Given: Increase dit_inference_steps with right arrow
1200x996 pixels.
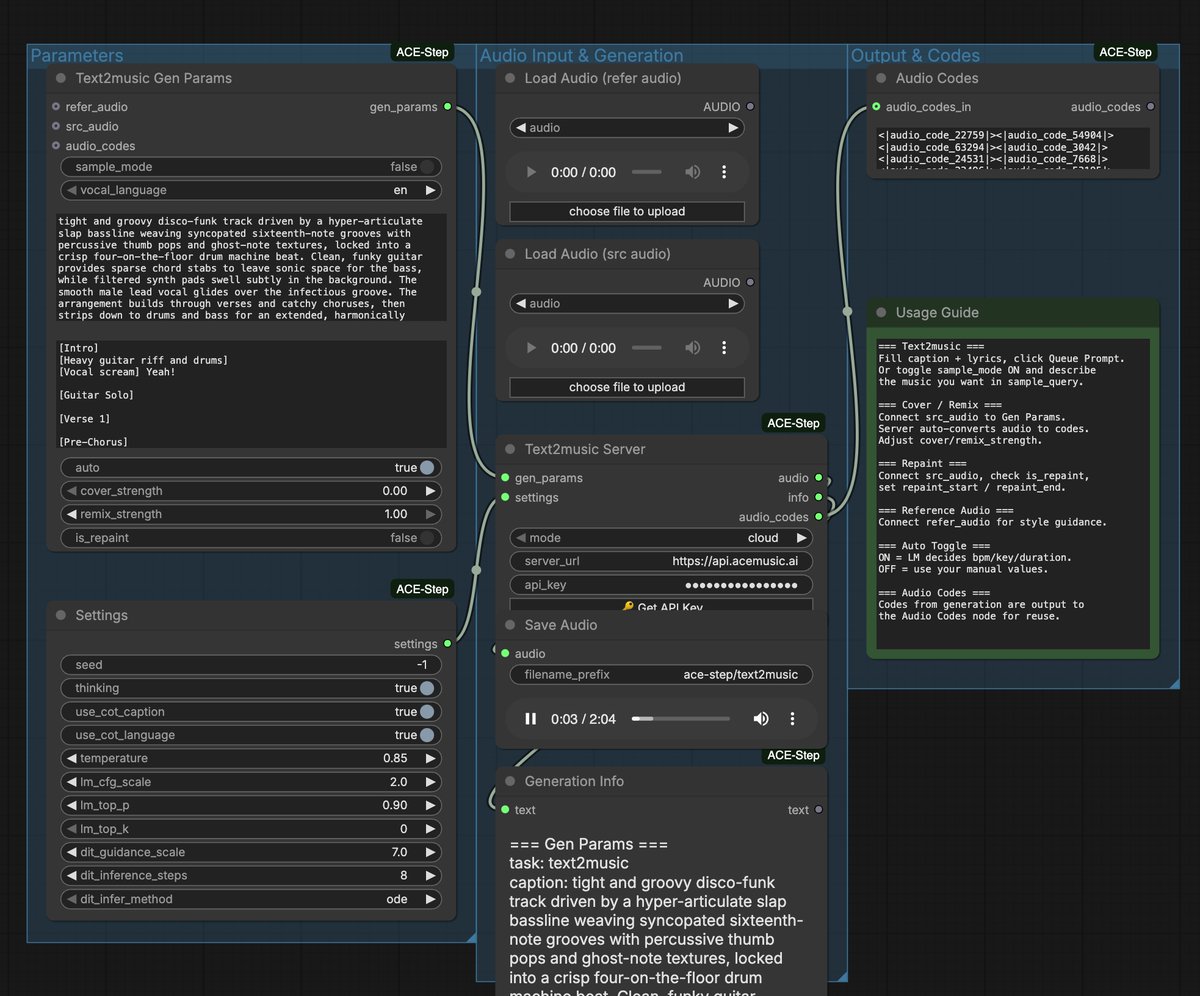Looking at the screenshot, I should [x=431, y=875].
